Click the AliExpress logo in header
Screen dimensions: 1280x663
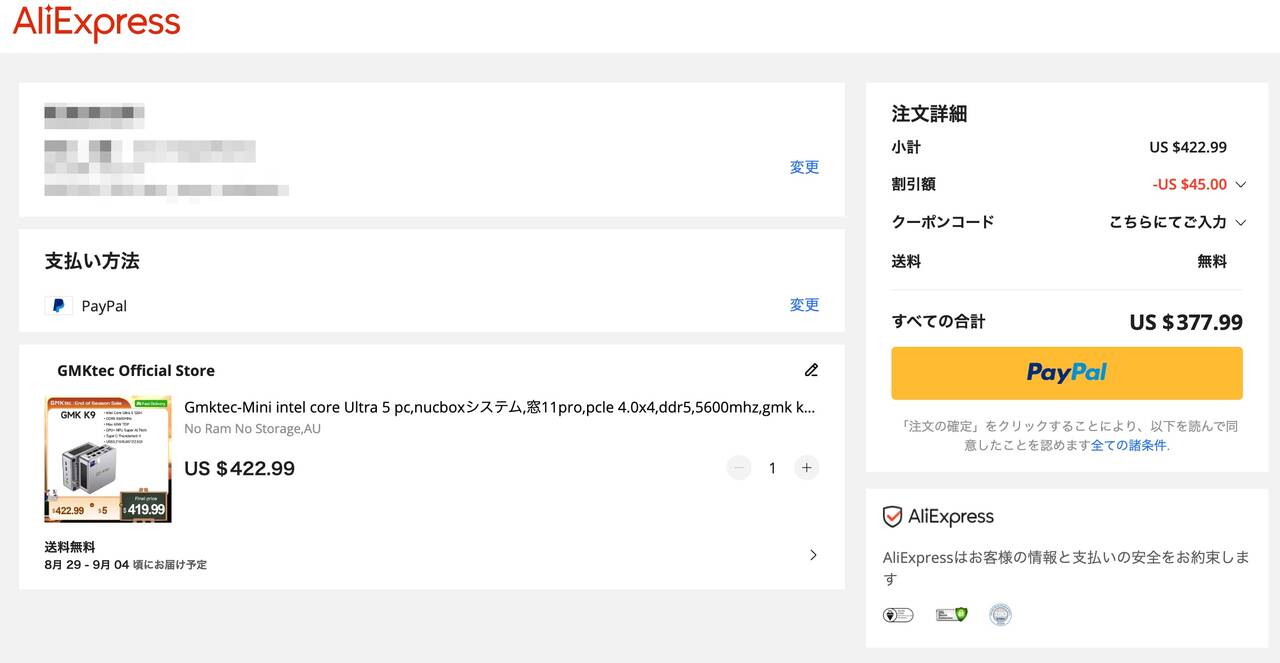(96, 23)
